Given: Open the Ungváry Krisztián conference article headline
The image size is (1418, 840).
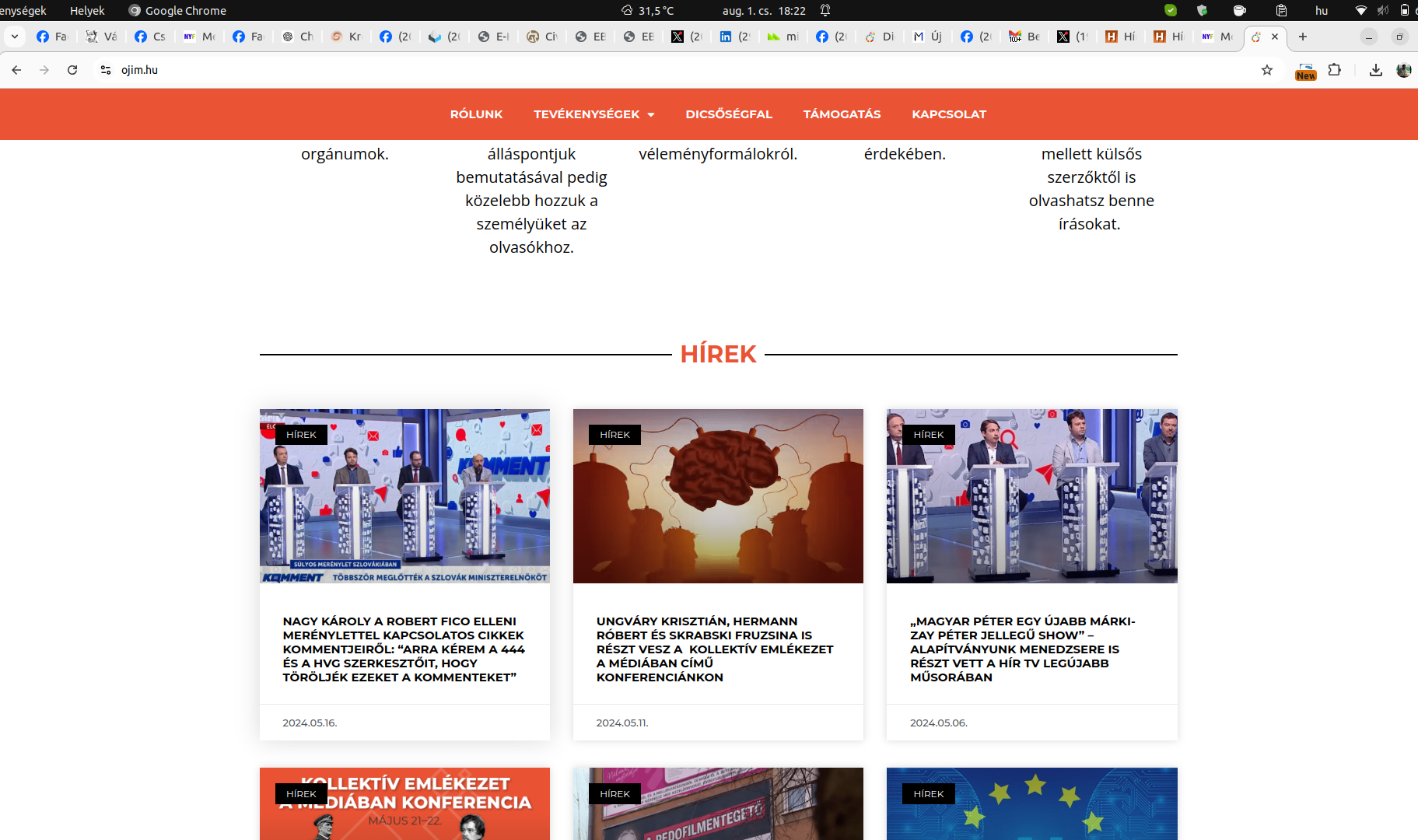Looking at the screenshot, I should (x=715, y=649).
